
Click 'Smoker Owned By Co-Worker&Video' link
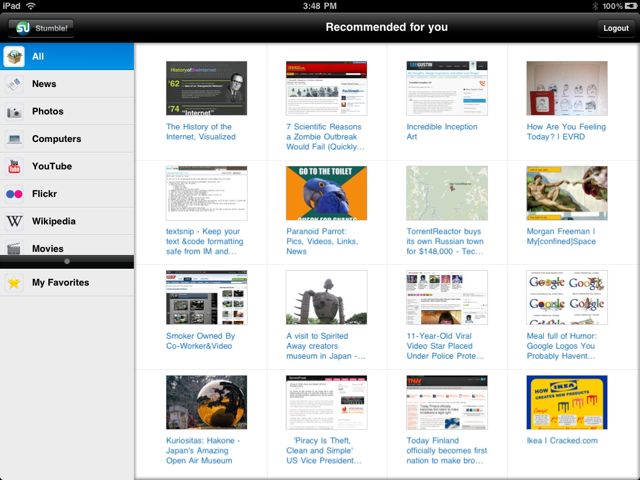pyautogui.click(x=200, y=341)
